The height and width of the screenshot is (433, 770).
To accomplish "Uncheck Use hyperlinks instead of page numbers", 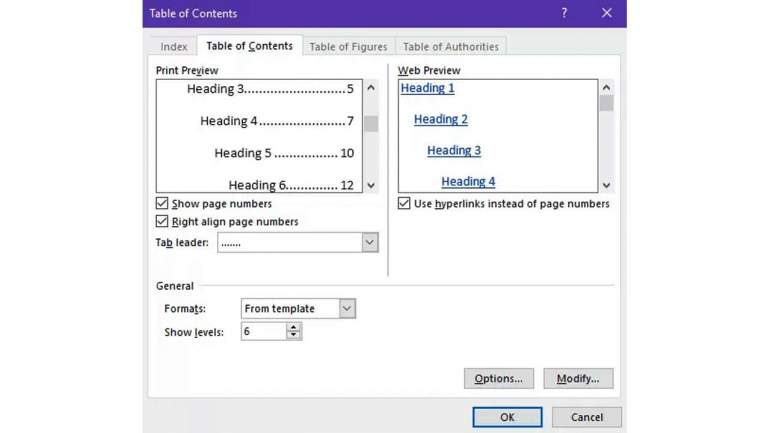I will click(x=404, y=203).
